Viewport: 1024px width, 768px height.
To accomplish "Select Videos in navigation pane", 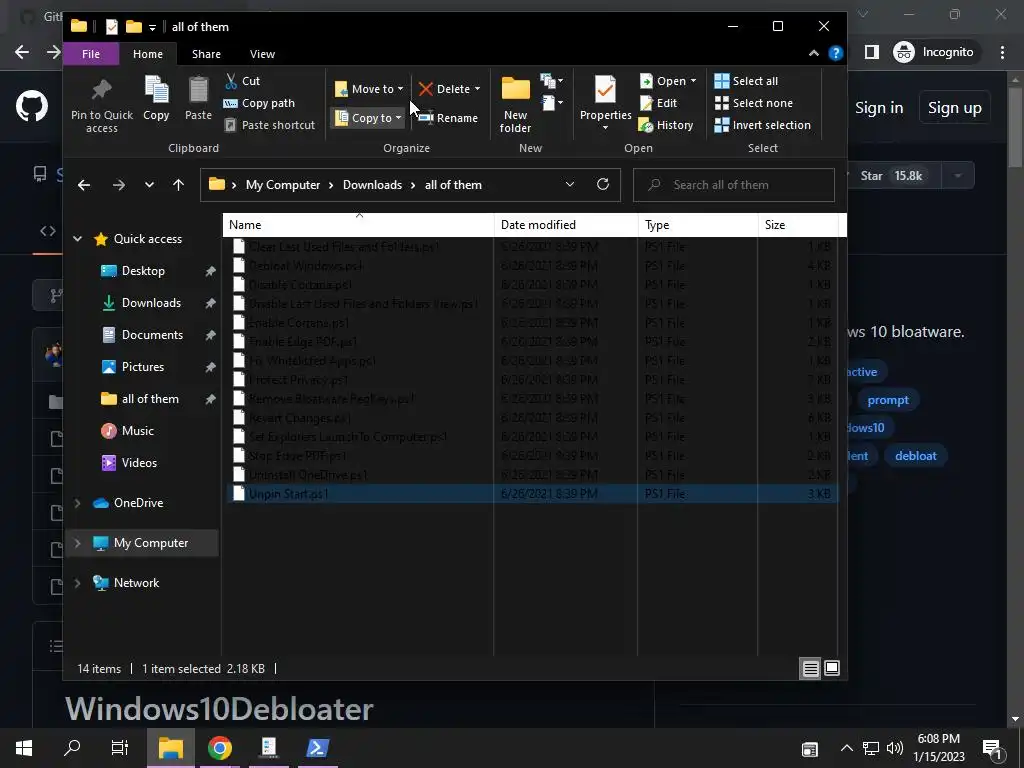I will (138, 463).
